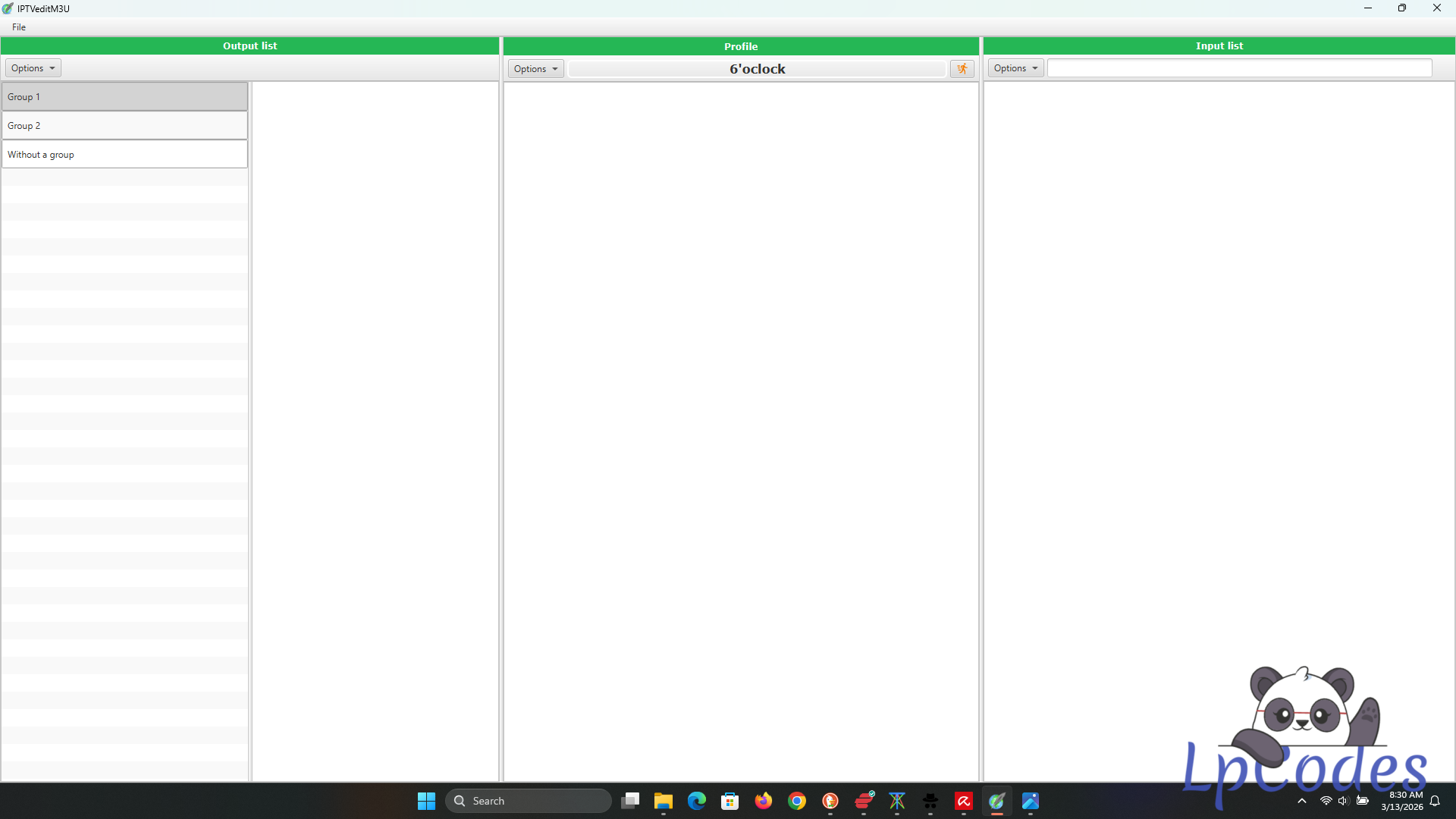
Task: Open the Input list Options dropdown
Action: pos(1015,68)
